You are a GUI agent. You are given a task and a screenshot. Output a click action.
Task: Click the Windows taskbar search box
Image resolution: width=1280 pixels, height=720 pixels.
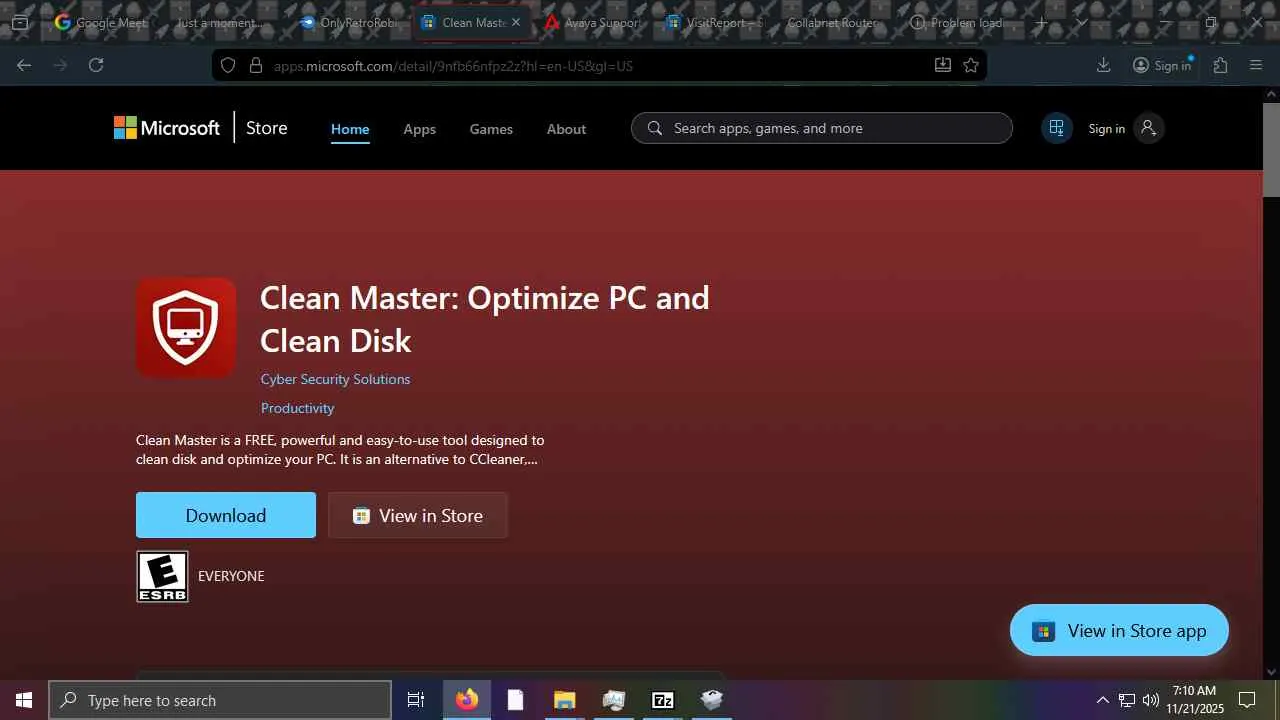pos(220,700)
